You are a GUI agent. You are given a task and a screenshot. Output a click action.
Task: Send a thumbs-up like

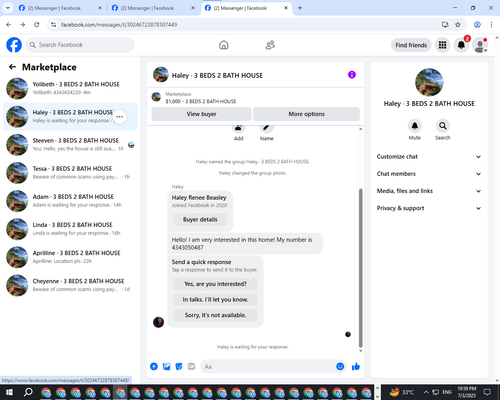tap(356, 367)
